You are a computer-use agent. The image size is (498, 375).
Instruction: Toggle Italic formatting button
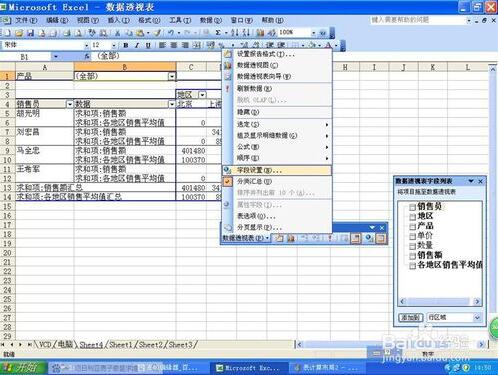[137, 45]
